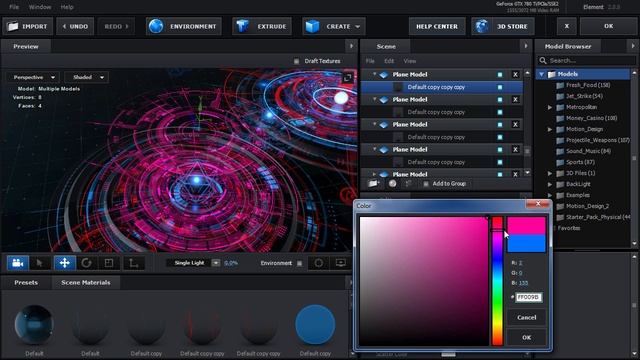This screenshot has width=640, height=360.
Task: Open the Shaded display mode dropdown
Action: click(87, 78)
